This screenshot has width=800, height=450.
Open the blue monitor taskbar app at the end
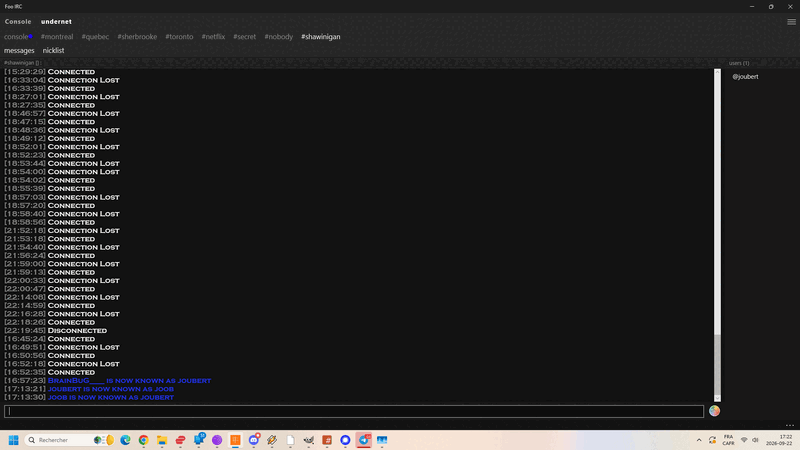382,440
